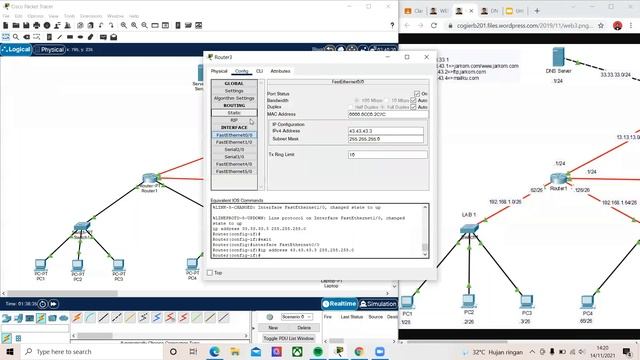Image resolution: width=640 pixels, height=360 pixels.
Task: Click the Delete scenario button
Action: coord(304,328)
